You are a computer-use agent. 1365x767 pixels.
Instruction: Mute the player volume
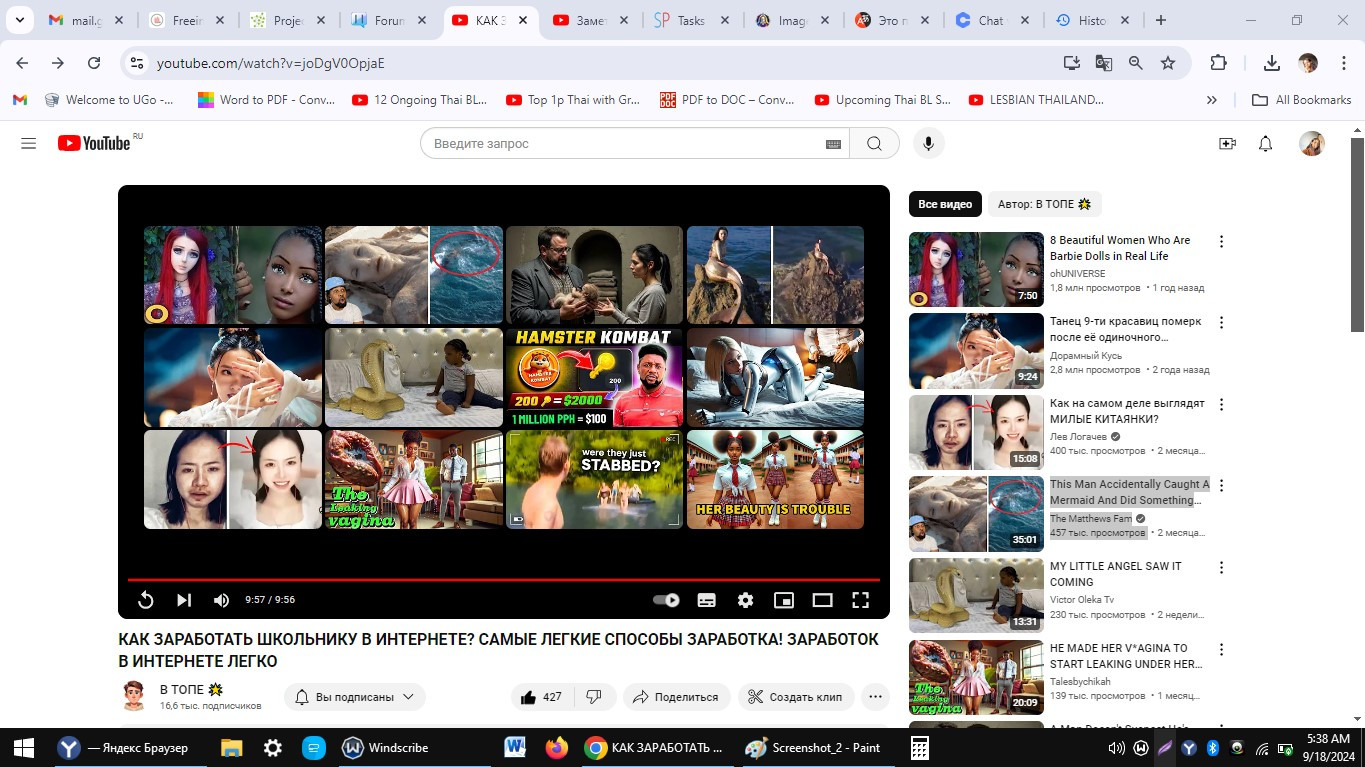[222, 600]
